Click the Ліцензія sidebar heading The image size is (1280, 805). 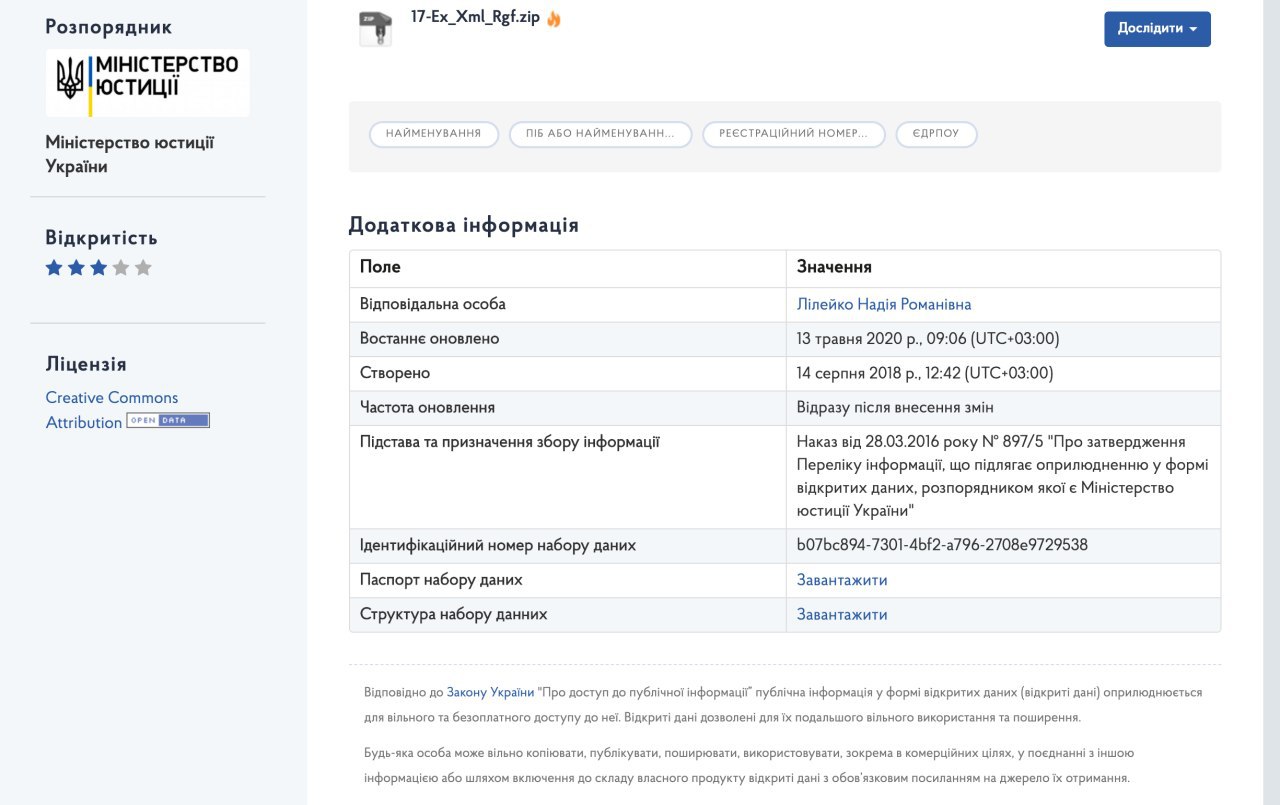86,364
